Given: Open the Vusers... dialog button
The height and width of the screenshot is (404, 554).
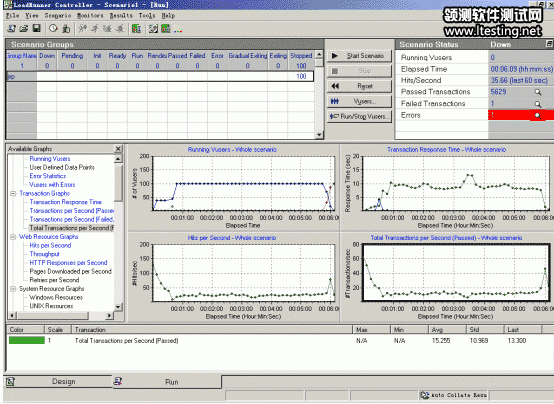Looking at the screenshot, I should click(359, 101).
